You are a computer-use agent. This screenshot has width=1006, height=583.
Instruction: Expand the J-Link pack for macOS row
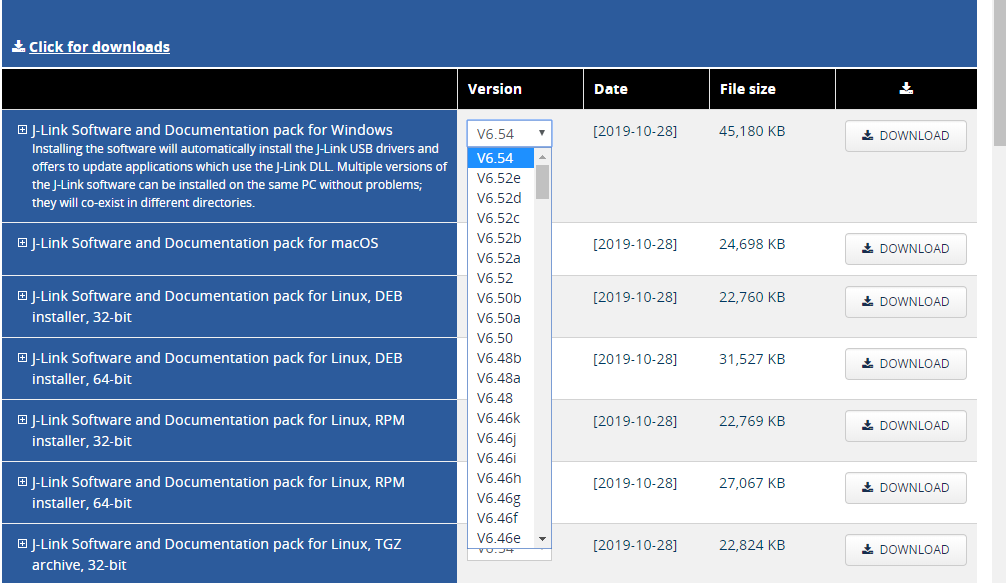(22, 242)
